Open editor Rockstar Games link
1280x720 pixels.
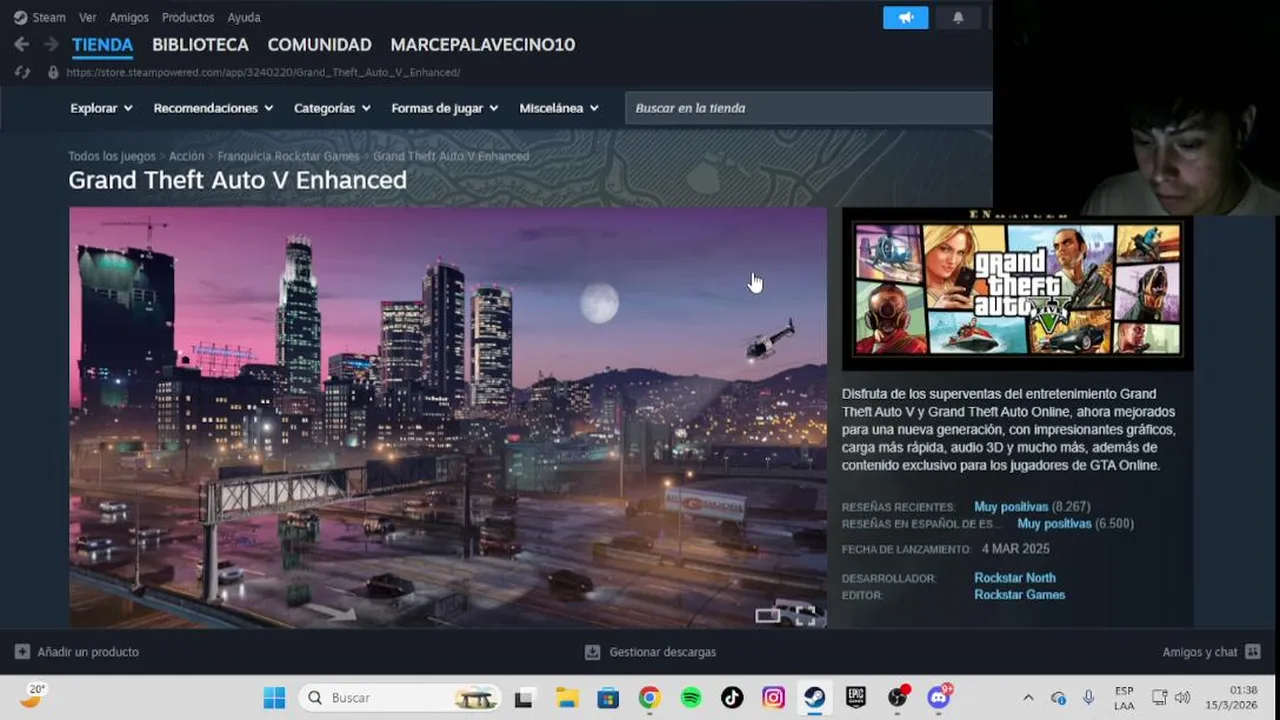(1019, 595)
